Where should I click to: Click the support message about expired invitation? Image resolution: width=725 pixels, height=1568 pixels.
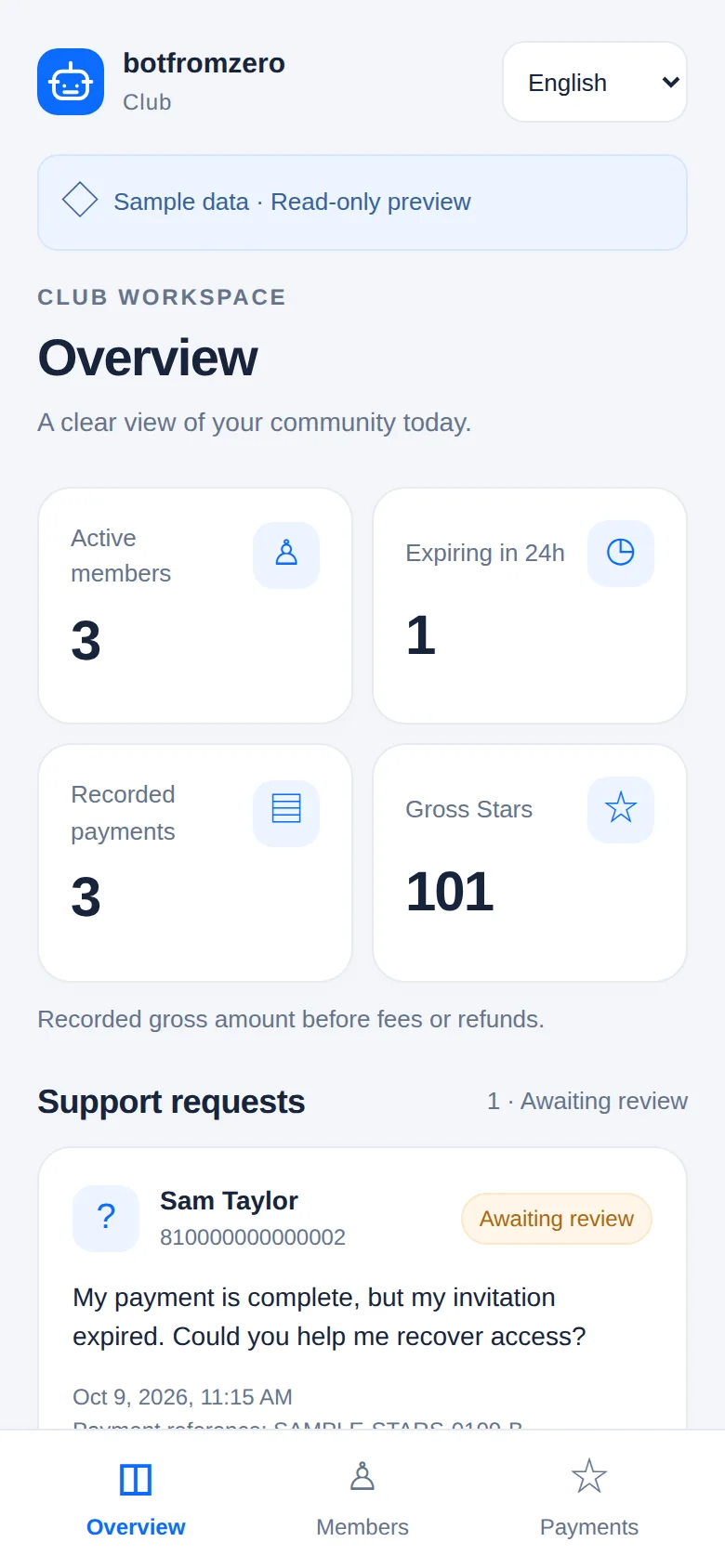[329, 1317]
